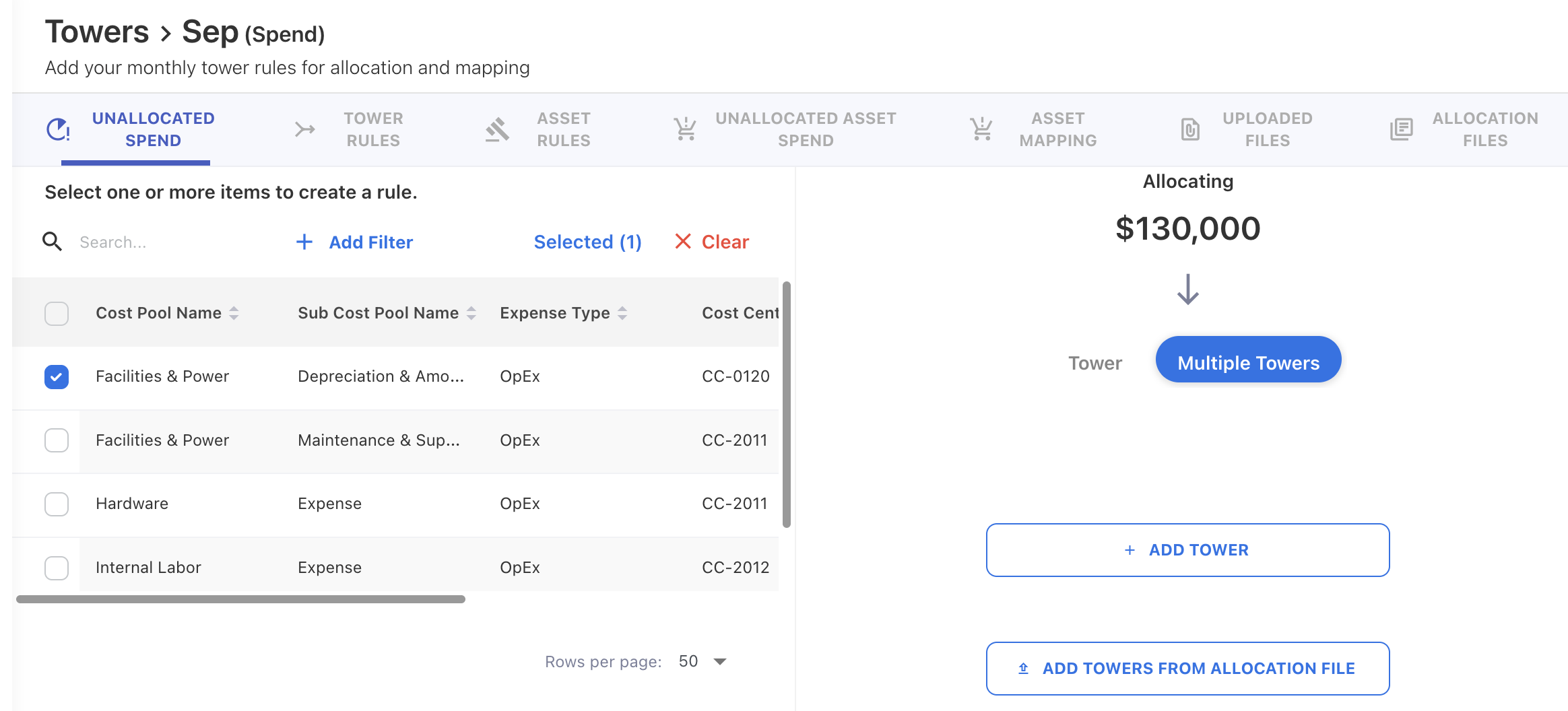Switch allocation mode to single Tower
The image size is (1568, 711).
pyautogui.click(x=1095, y=364)
